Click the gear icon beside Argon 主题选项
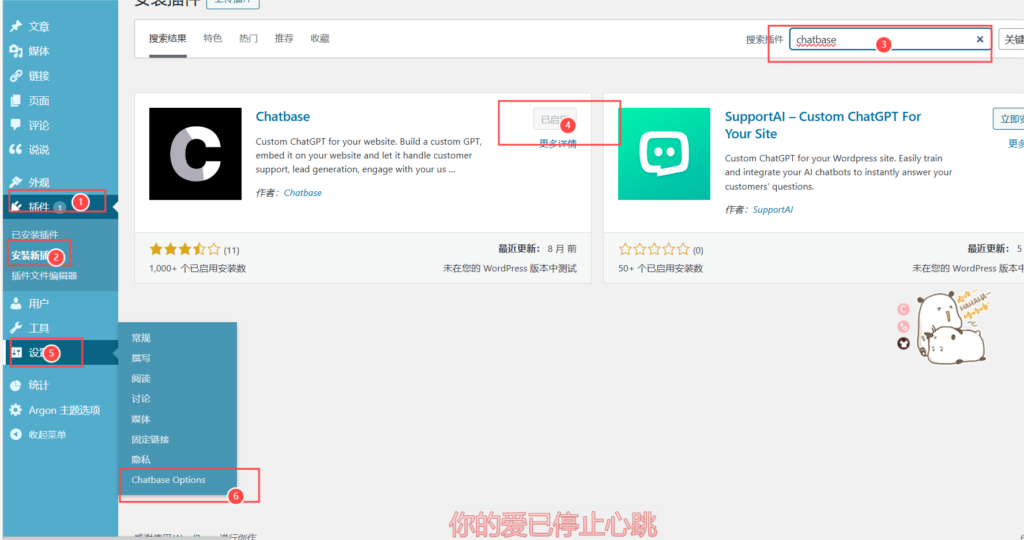1024x540 pixels. tap(16, 410)
